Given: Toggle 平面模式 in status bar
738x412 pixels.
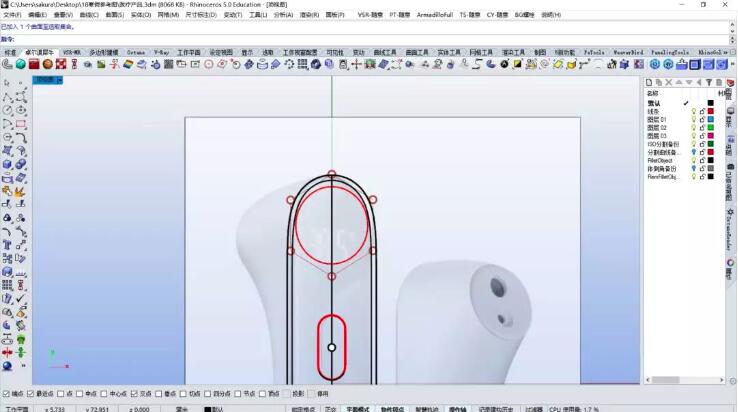Looking at the screenshot, I should point(358,409).
